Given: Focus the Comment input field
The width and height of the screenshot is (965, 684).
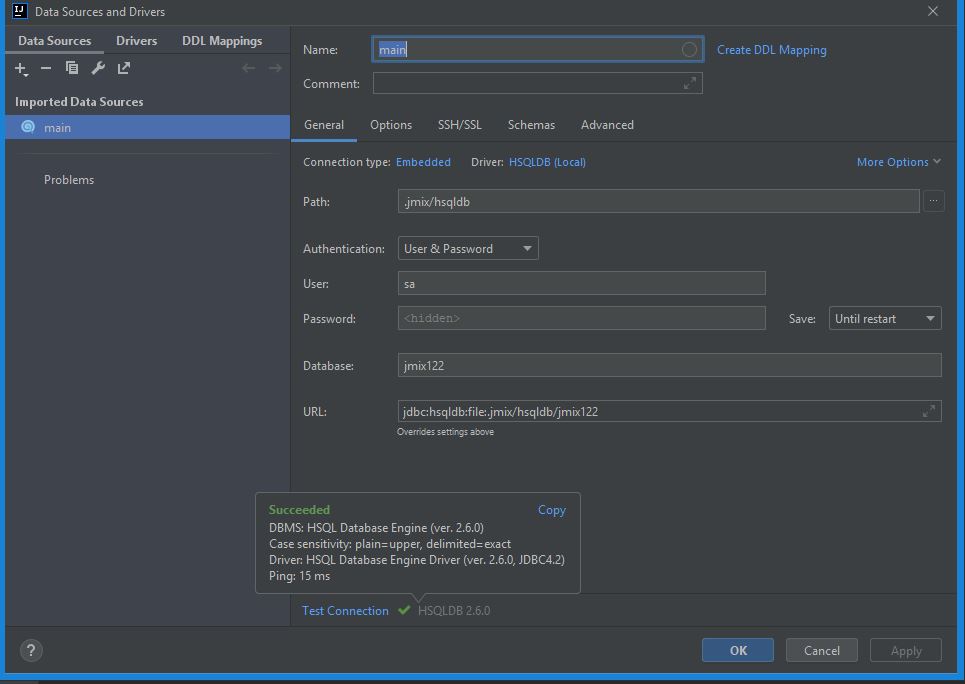Looking at the screenshot, I should pyautogui.click(x=538, y=83).
